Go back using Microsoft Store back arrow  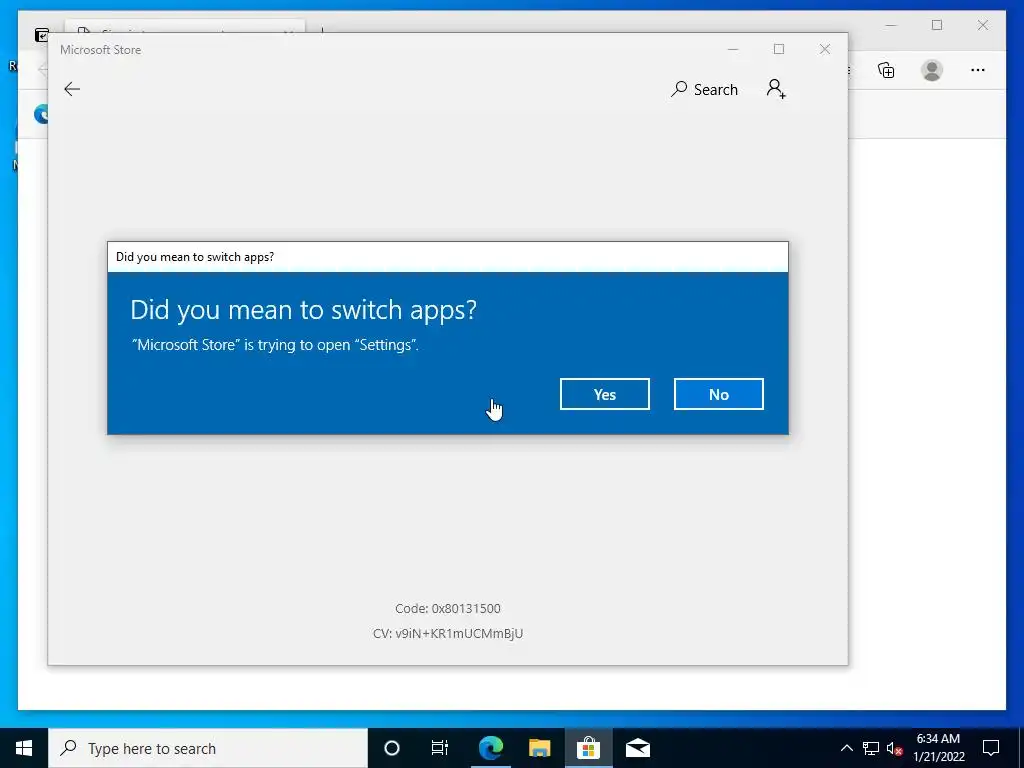click(72, 89)
